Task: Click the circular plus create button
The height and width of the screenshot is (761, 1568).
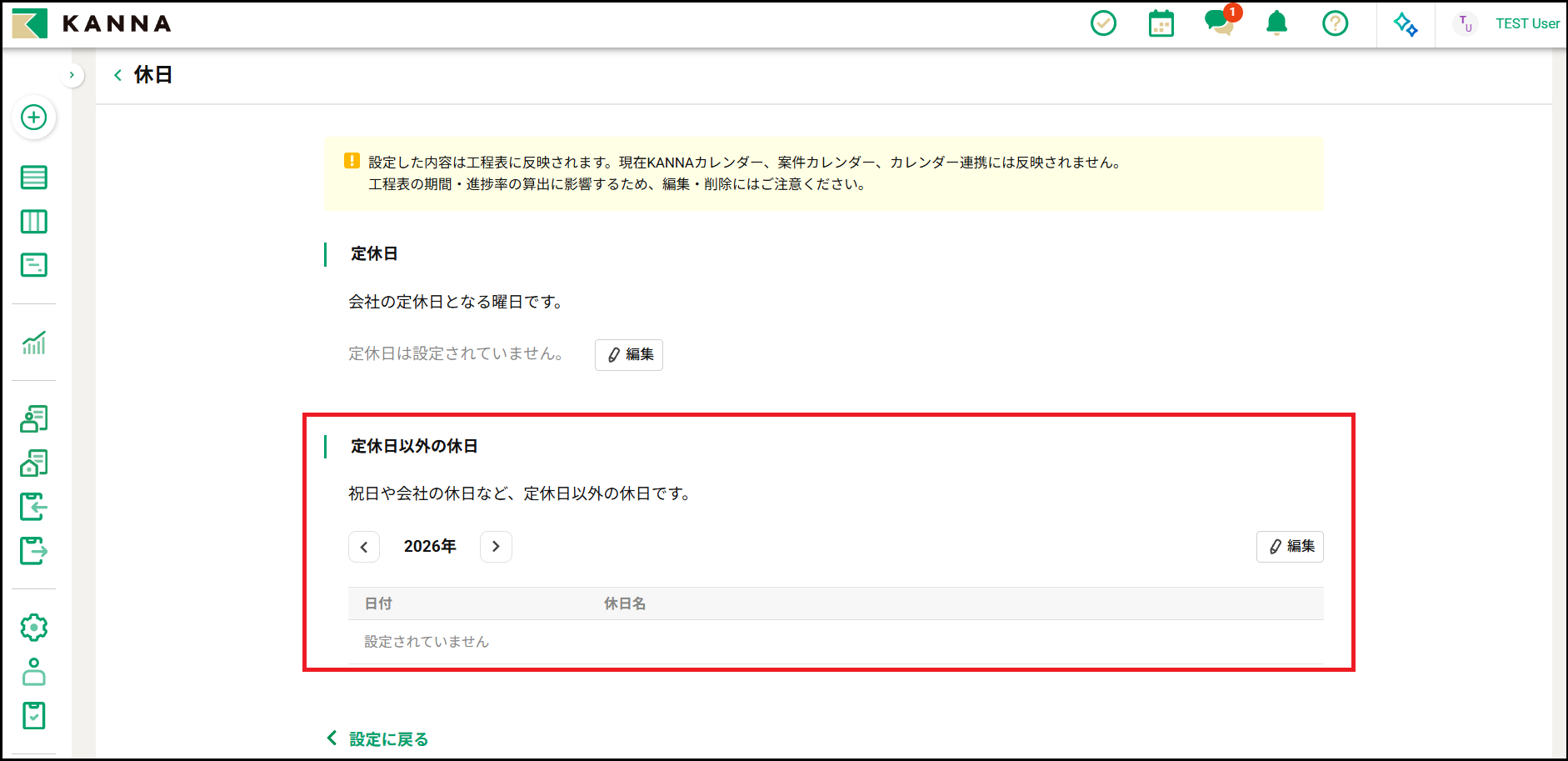Action: tap(33, 118)
